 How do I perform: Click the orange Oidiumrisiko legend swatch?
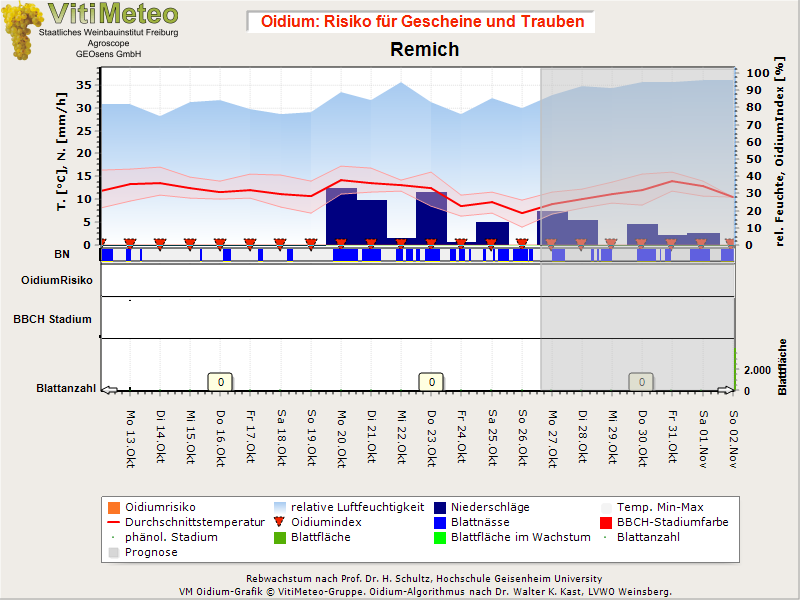pos(113,507)
